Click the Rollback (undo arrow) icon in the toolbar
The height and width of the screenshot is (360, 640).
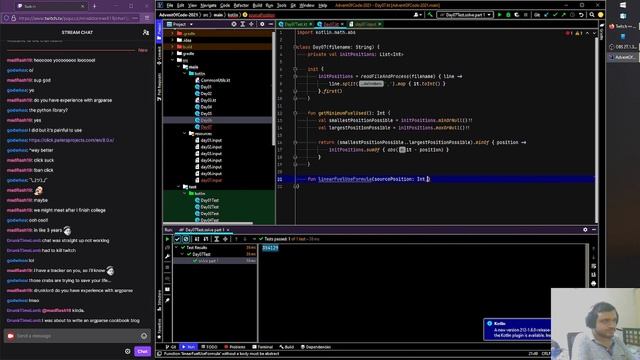click(581, 15)
